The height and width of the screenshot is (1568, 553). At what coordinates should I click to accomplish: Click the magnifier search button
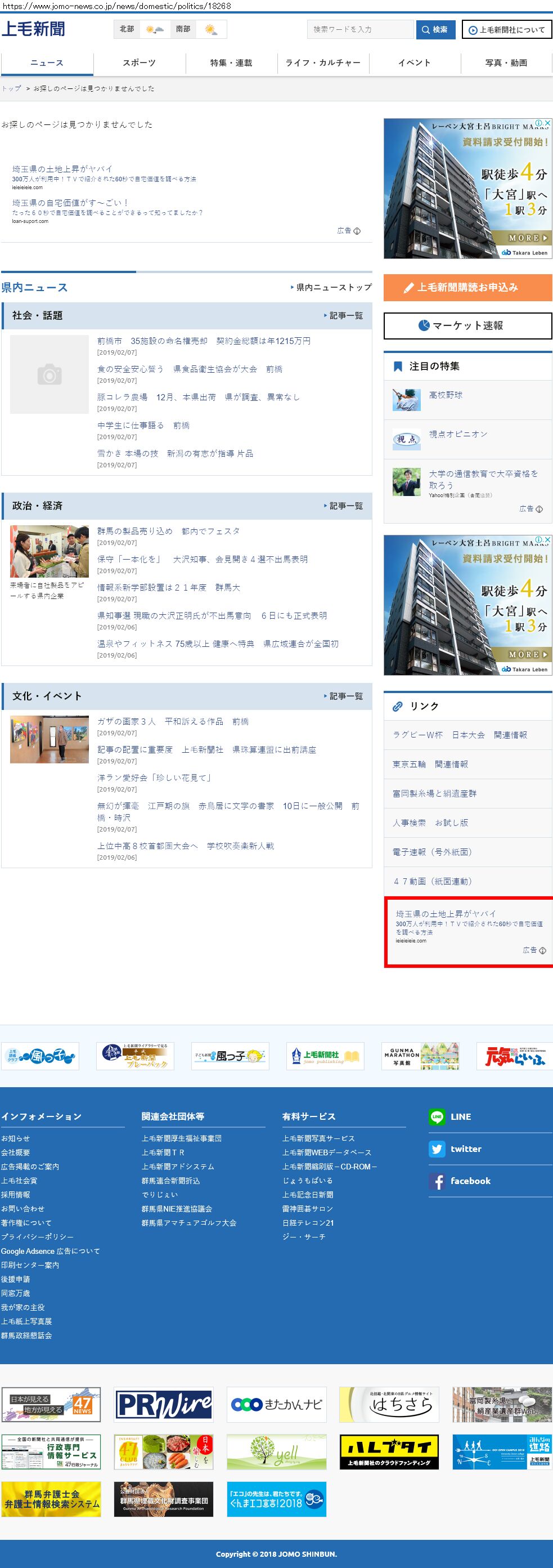[x=435, y=29]
